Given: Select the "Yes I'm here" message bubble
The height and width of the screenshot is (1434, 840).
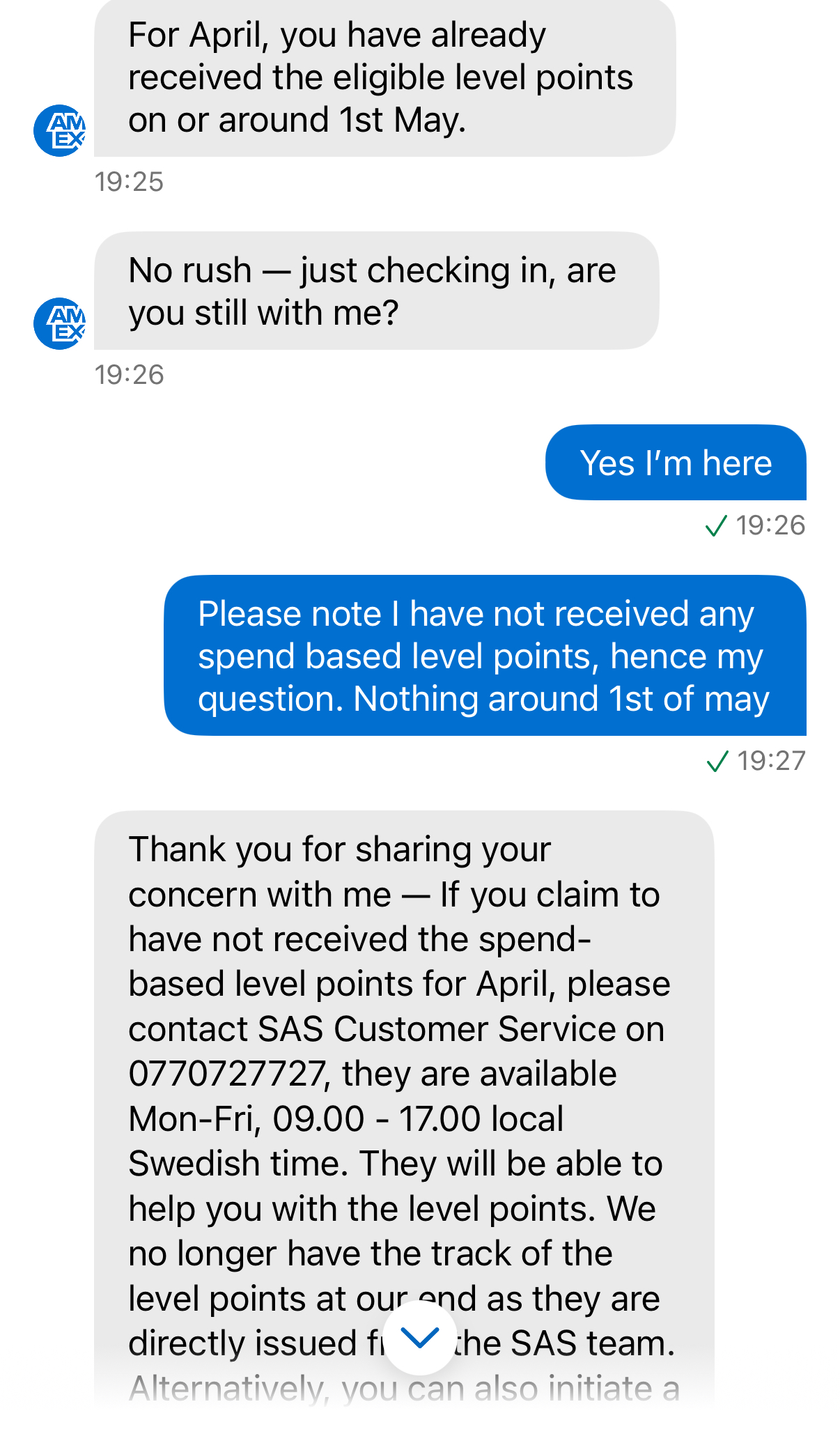Looking at the screenshot, I should pyautogui.click(x=675, y=463).
